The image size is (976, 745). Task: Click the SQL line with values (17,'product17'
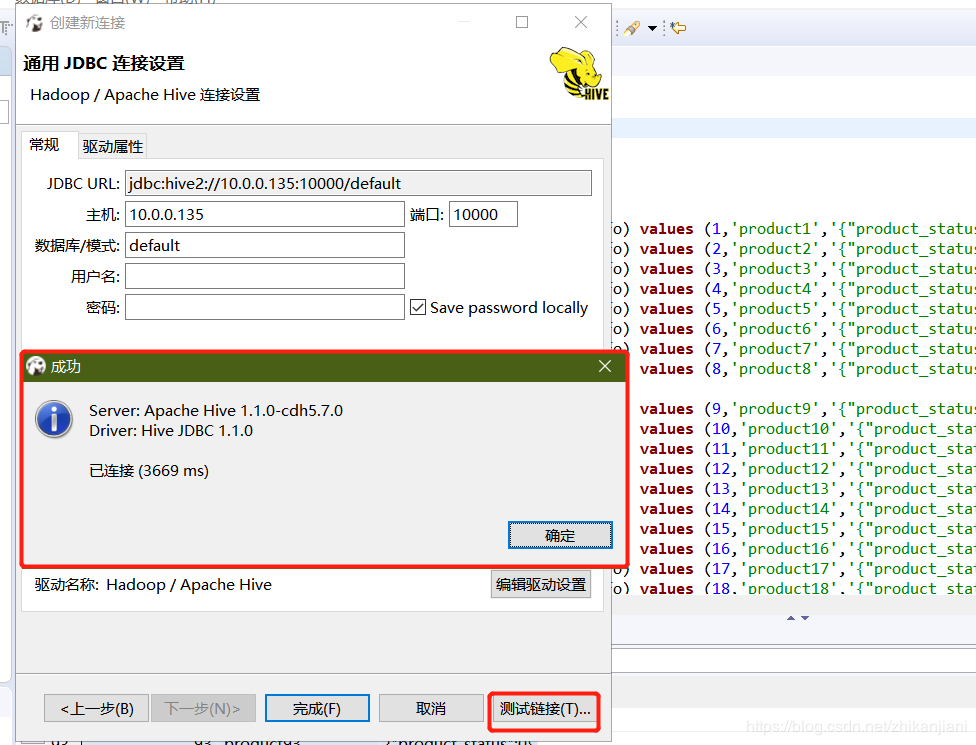pyautogui.click(x=794, y=569)
